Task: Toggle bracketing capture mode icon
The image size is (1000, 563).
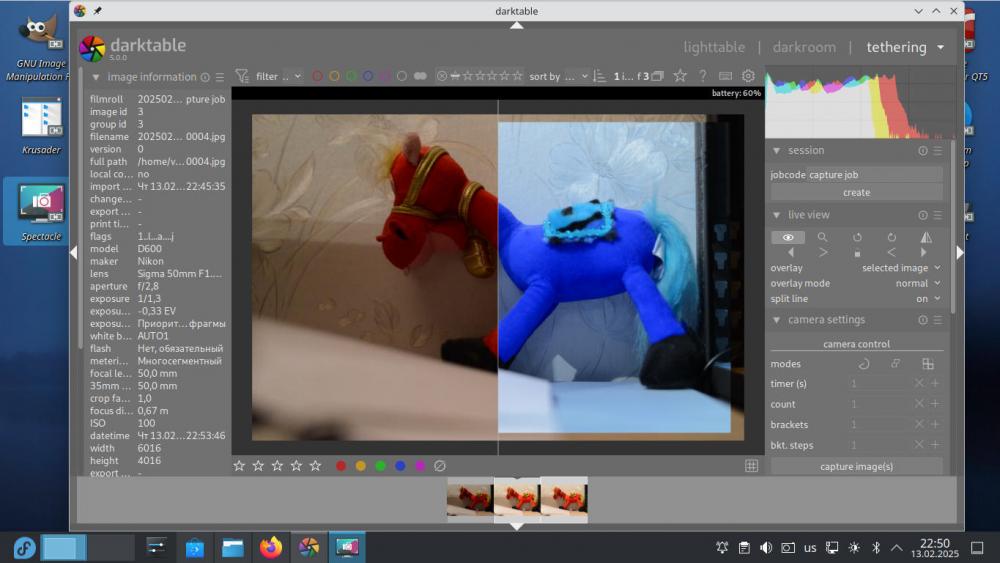Action: pyautogui.click(x=928, y=364)
